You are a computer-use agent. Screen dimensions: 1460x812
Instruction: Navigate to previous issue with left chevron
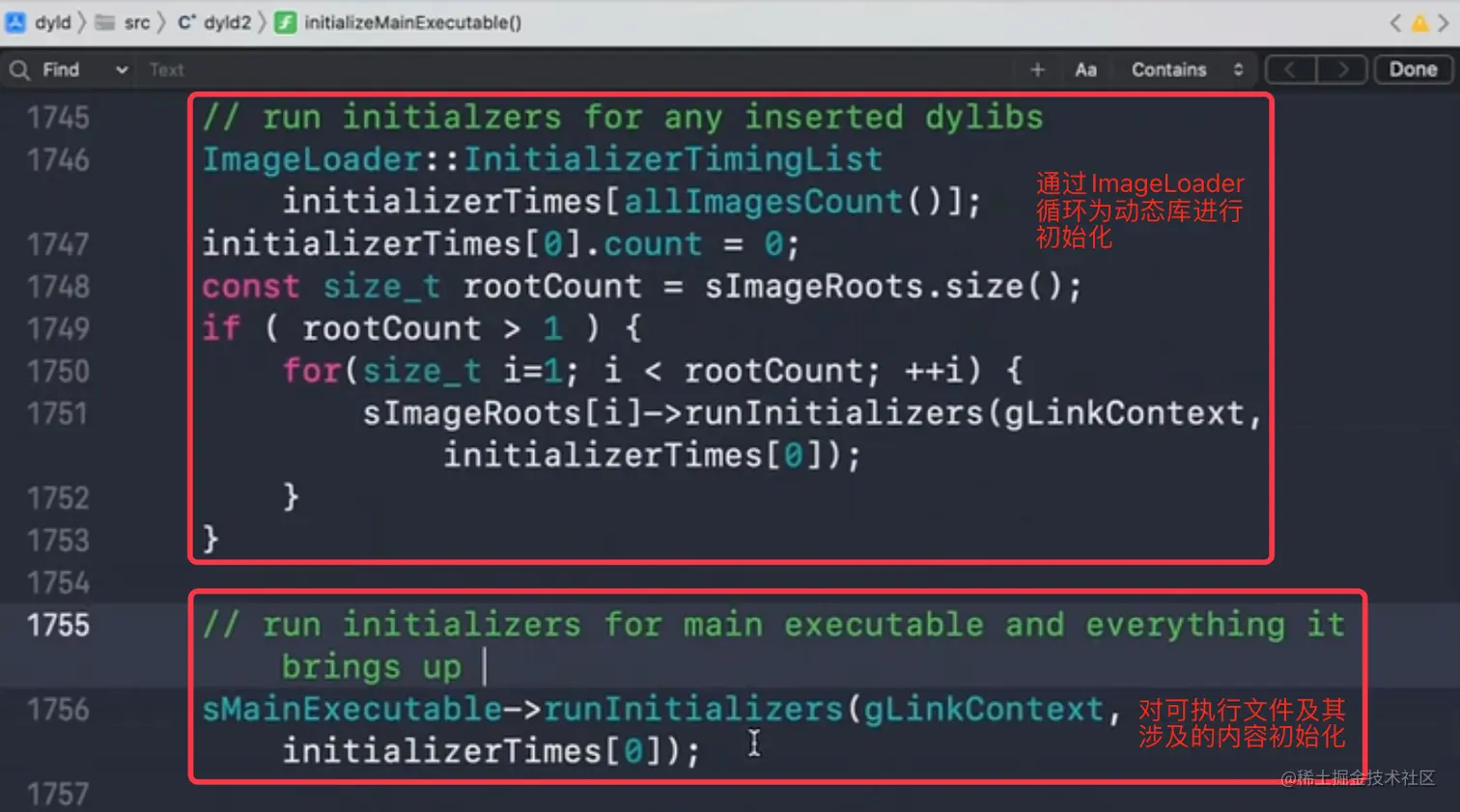pos(1395,23)
